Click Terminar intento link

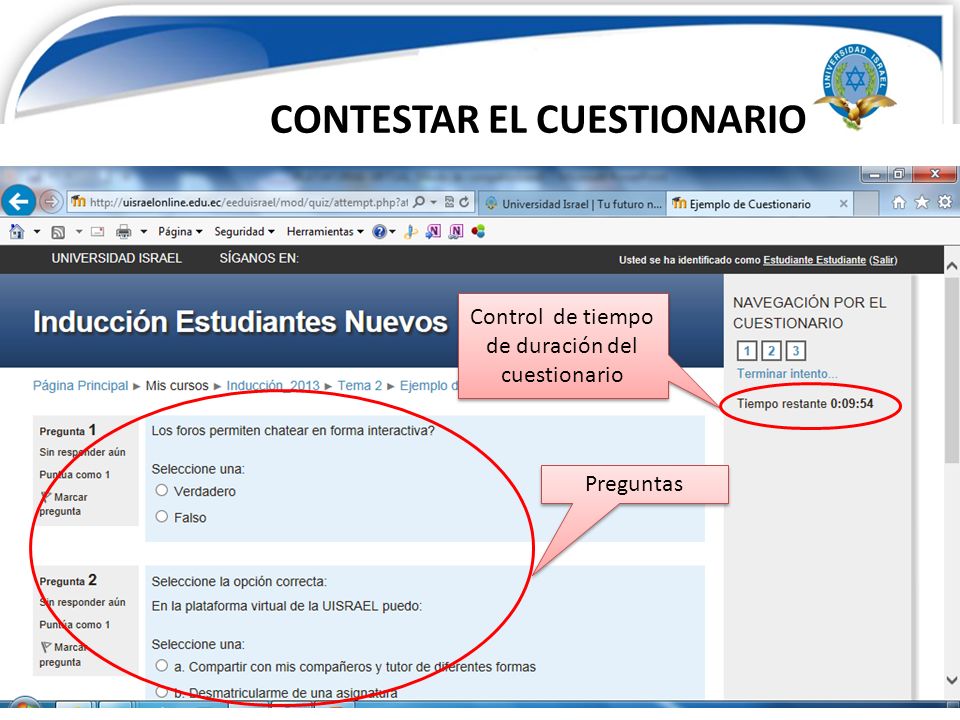point(787,373)
